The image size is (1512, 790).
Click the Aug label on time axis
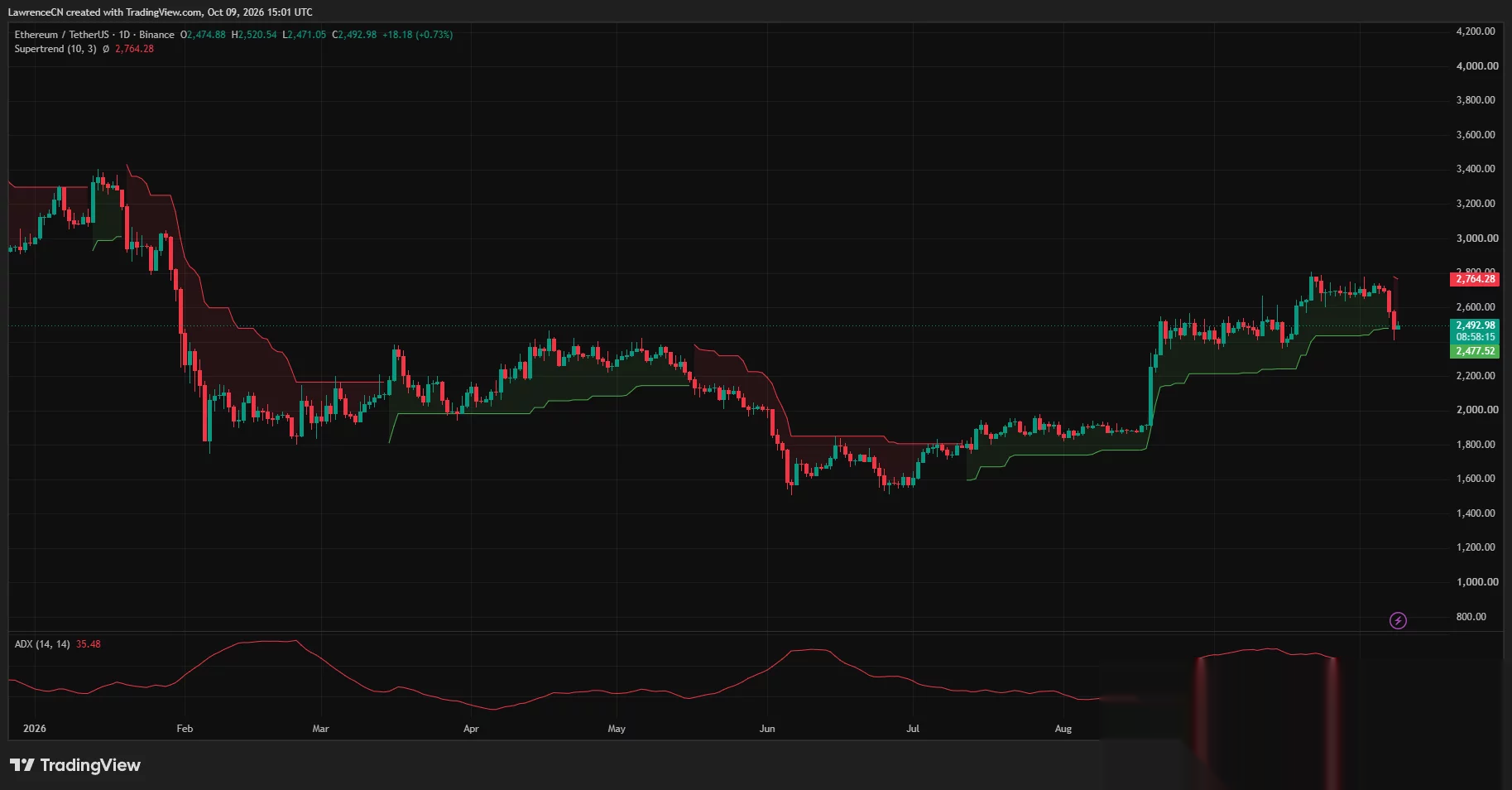1063,729
